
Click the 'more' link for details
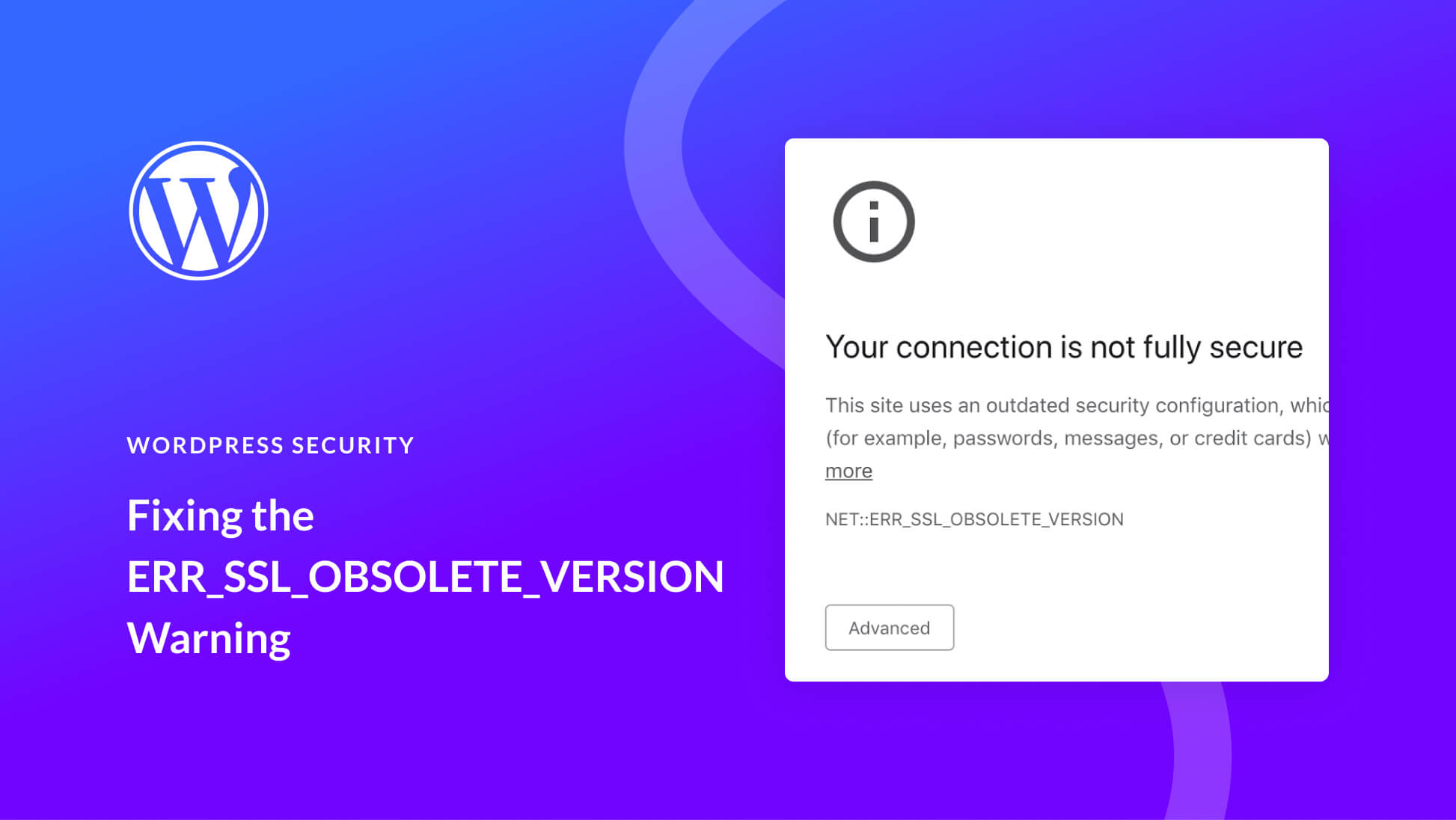point(848,470)
